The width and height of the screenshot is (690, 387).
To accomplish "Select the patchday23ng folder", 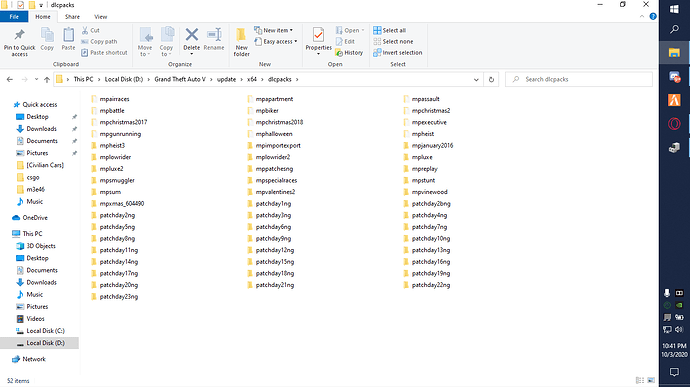I will pyautogui.click(x=118, y=296).
